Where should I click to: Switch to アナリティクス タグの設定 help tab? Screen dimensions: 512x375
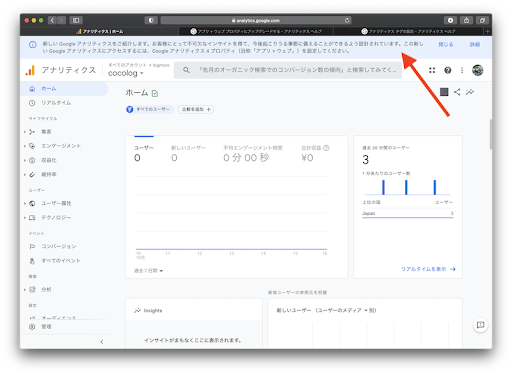pos(408,31)
